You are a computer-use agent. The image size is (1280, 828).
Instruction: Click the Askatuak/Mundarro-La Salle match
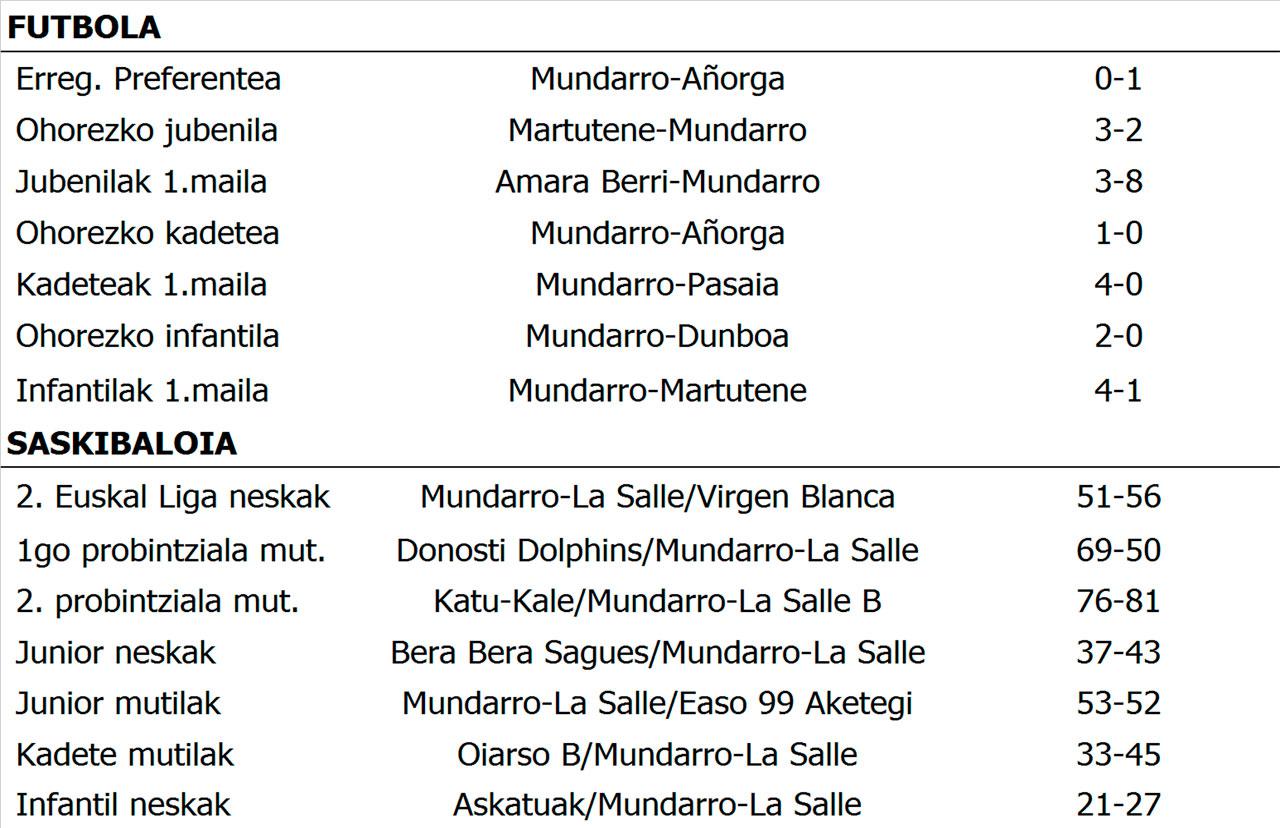point(657,804)
